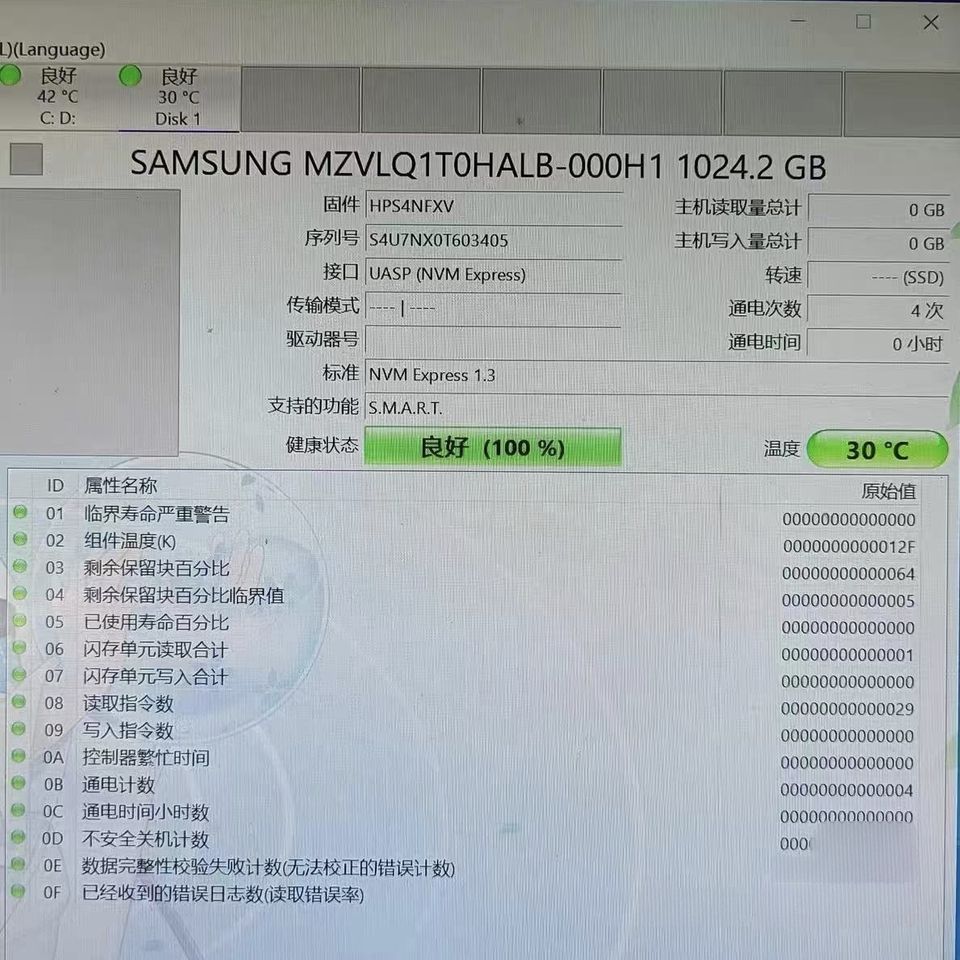Click the serial number field S4U7NX0T603405
Image resolution: width=960 pixels, height=960 pixels.
493,240
